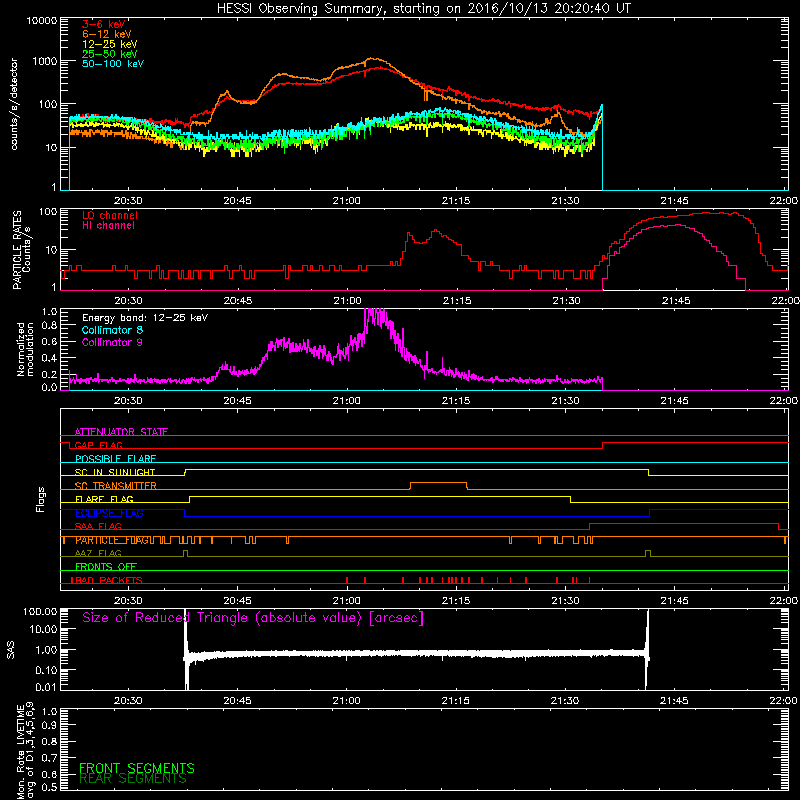Click the 100.00 tick on SAS axis
The height and width of the screenshot is (800, 800).
point(40,611)
